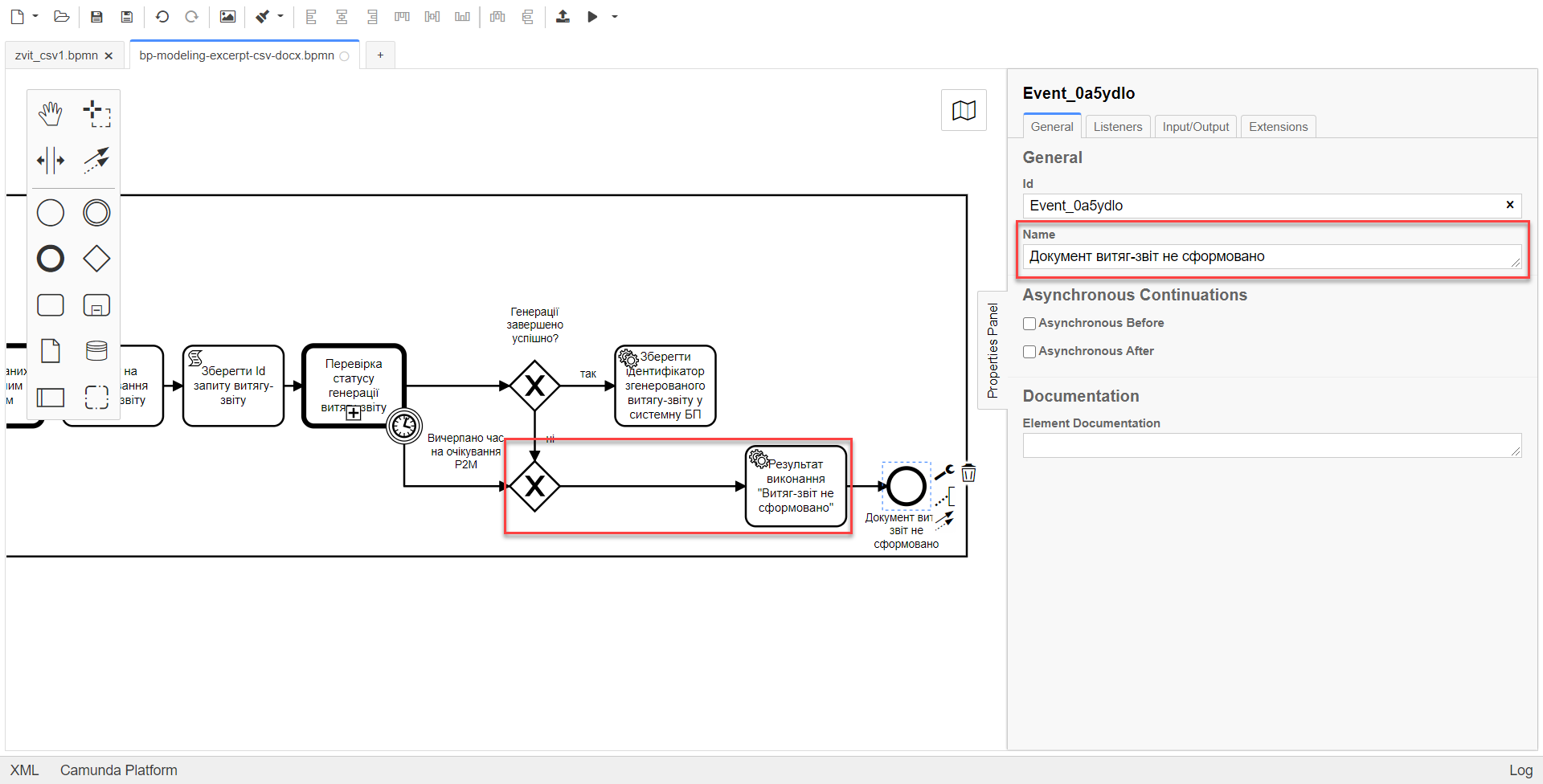Open the Listeners properties tab
The image size is (1543, 784).
(1118, 126)
